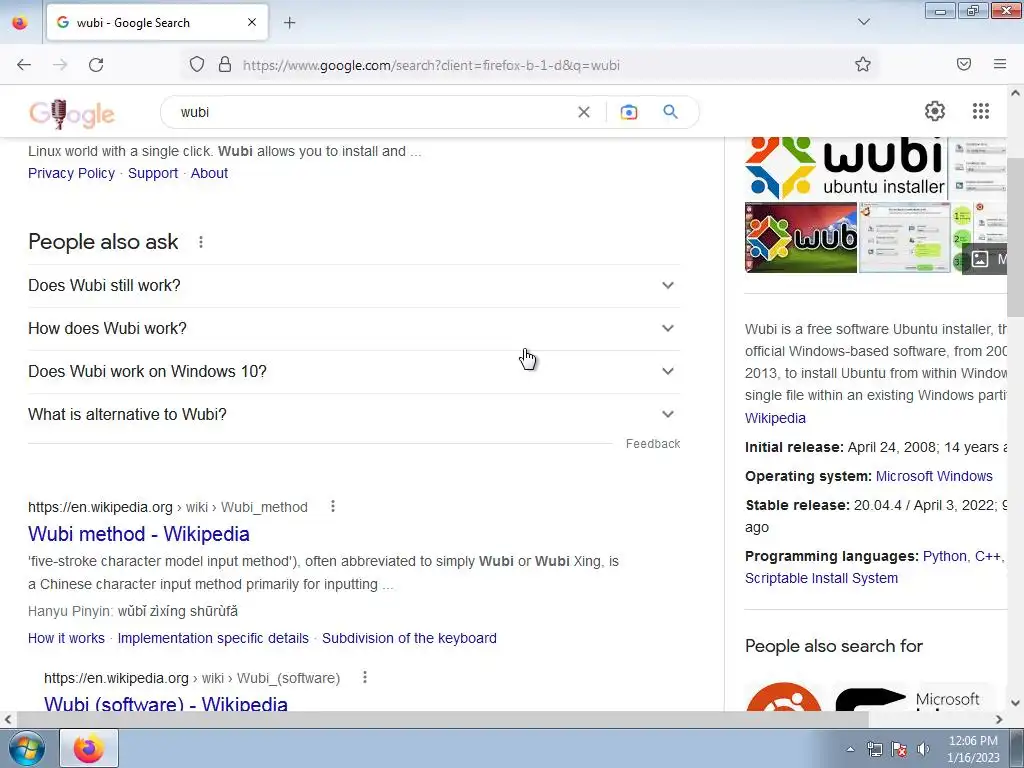The width and height of the screenshot is (1024, 768).
Task: Open Scriptable Install System link
Action: coord(822,578)
